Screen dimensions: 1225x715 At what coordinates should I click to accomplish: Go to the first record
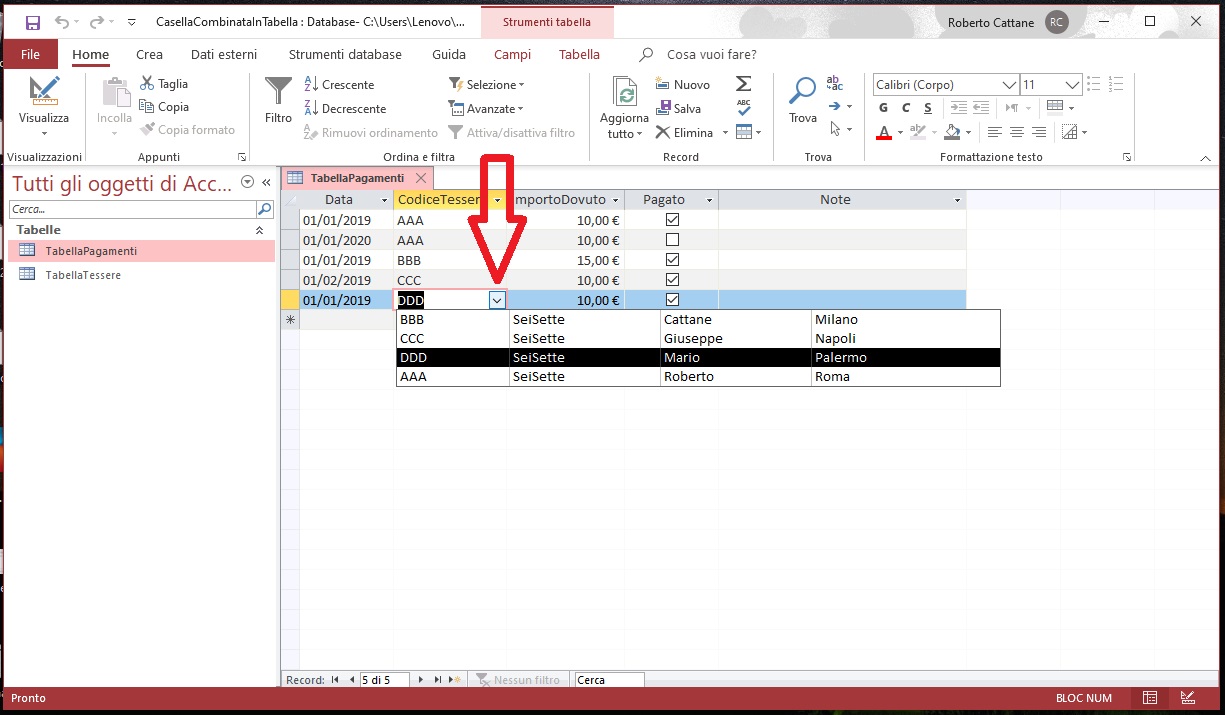tap(335, 680)
